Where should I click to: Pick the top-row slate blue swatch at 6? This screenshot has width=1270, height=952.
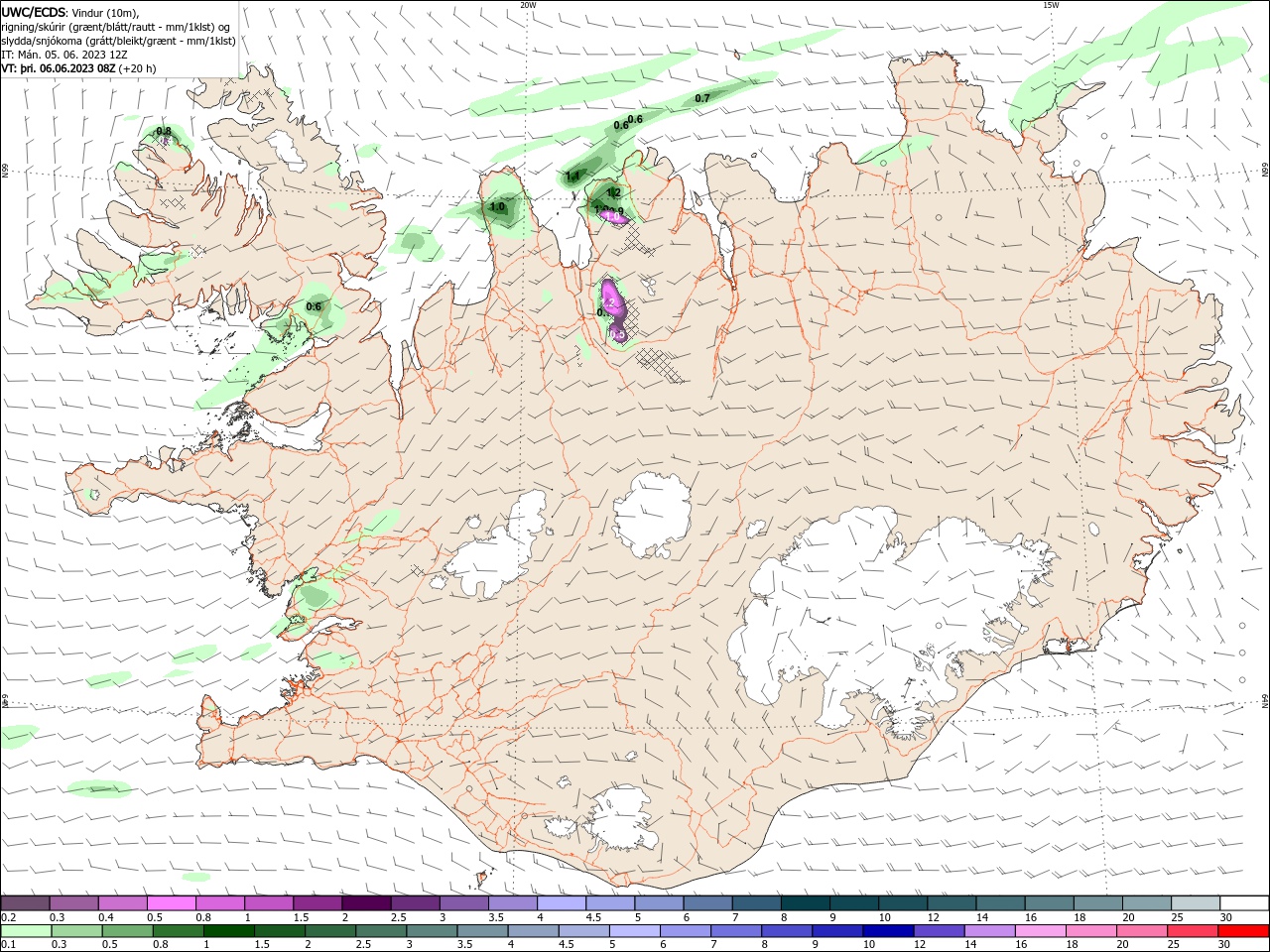click(707, 903)
